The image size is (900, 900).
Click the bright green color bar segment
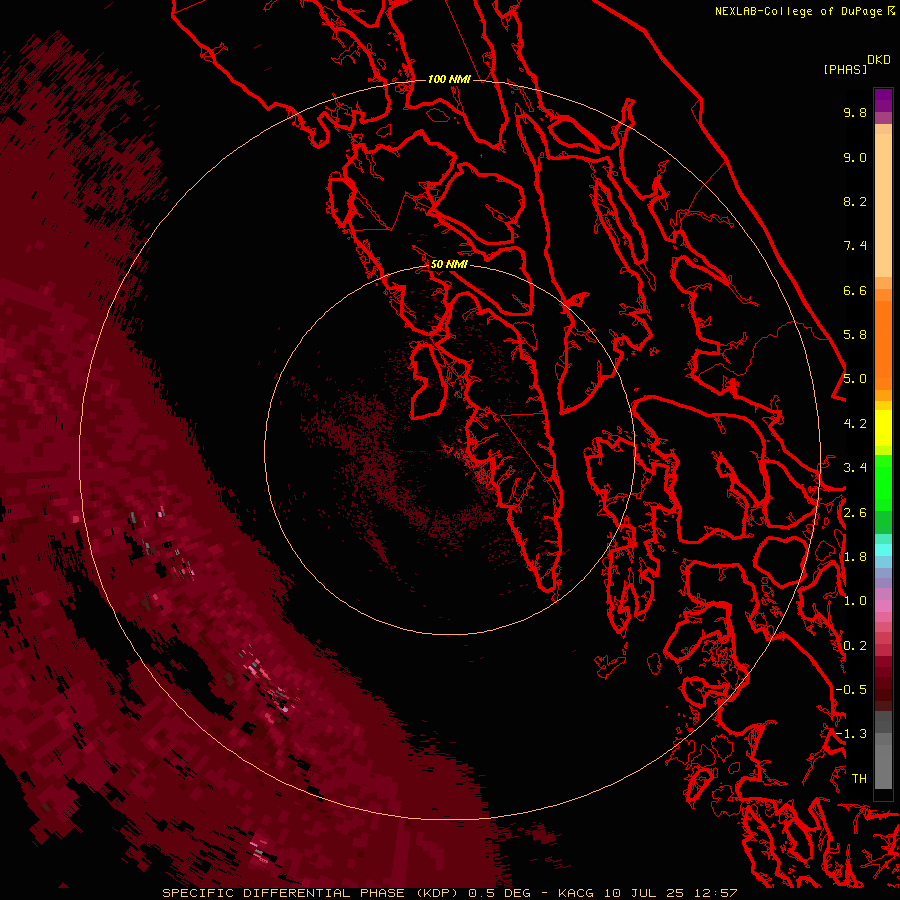click(x=883, y=483)
